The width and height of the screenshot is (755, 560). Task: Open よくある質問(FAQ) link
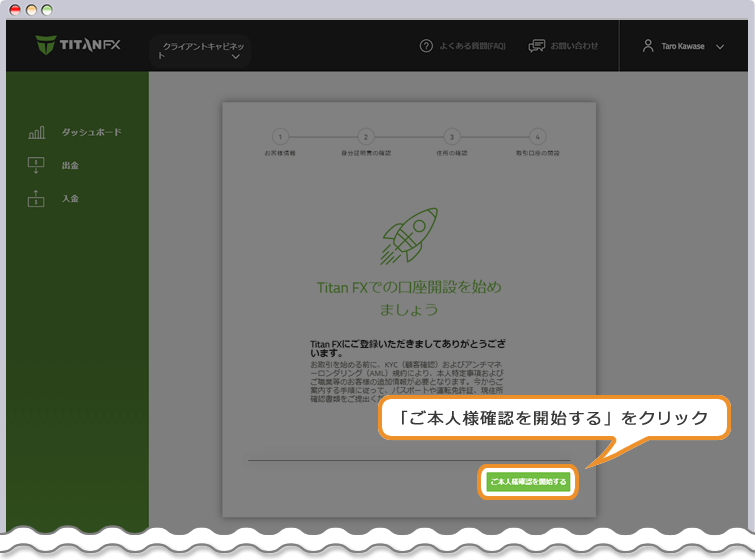coord(472,46)
